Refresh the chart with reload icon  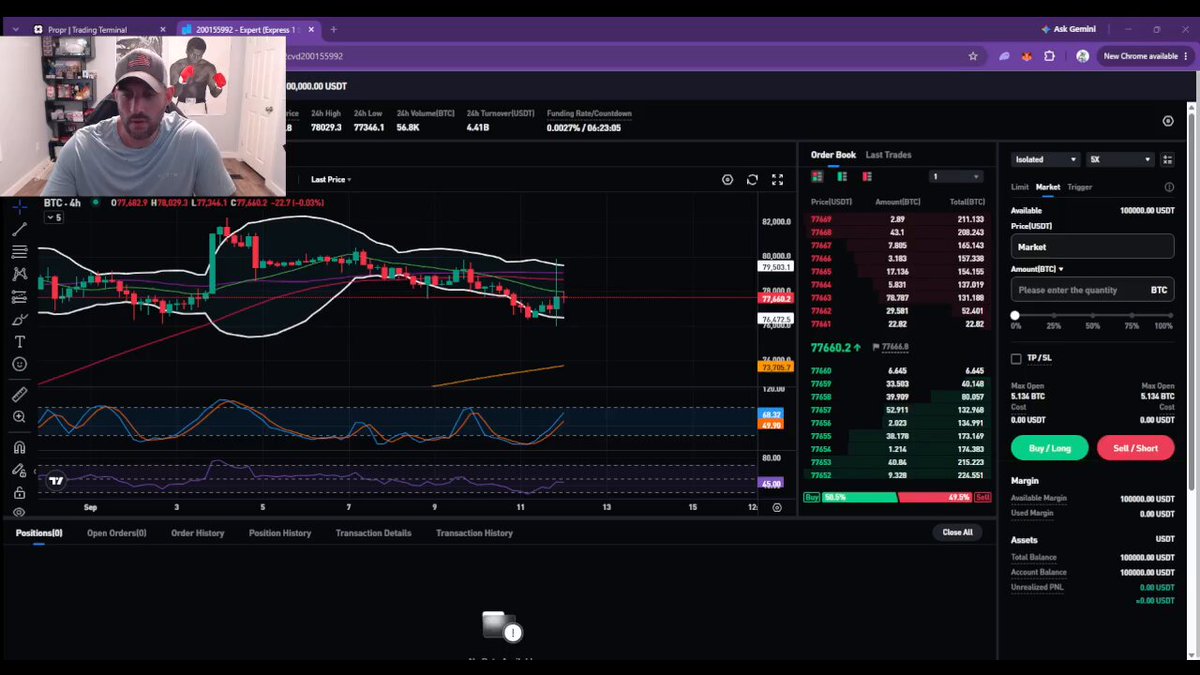pos(752,180)
